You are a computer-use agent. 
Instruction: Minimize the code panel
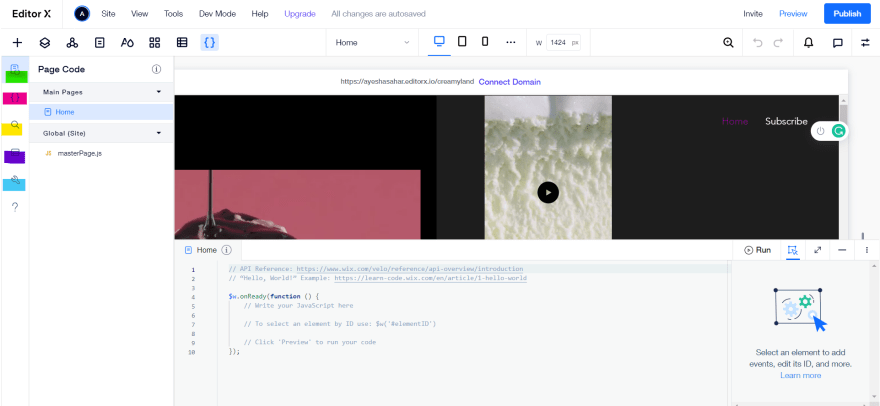point(842,250)
